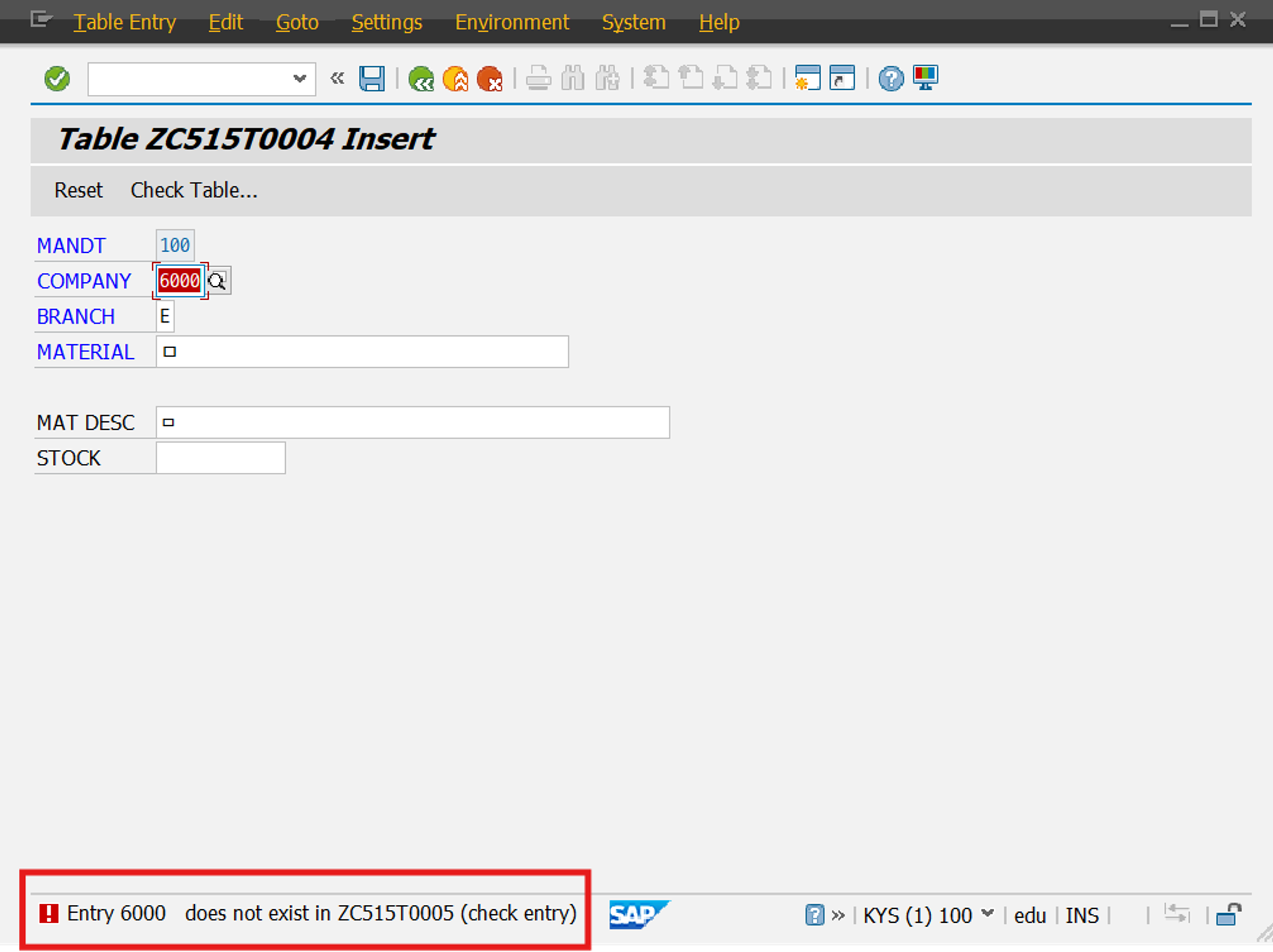Viewport: 1273px width, 952px height.
Task: Open the Help question mark icon
Action: click(x=891, y=79)
